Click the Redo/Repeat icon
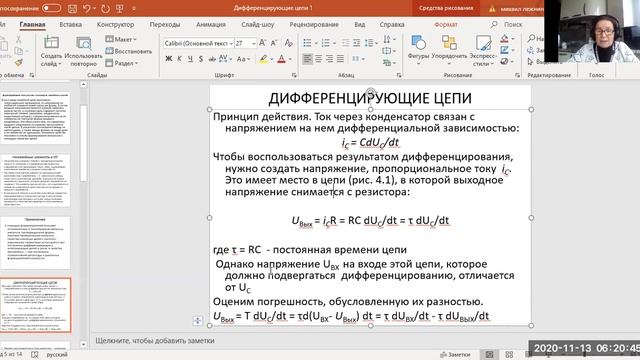The width and height of the screenshot is (640, 360). click(105, 8)
